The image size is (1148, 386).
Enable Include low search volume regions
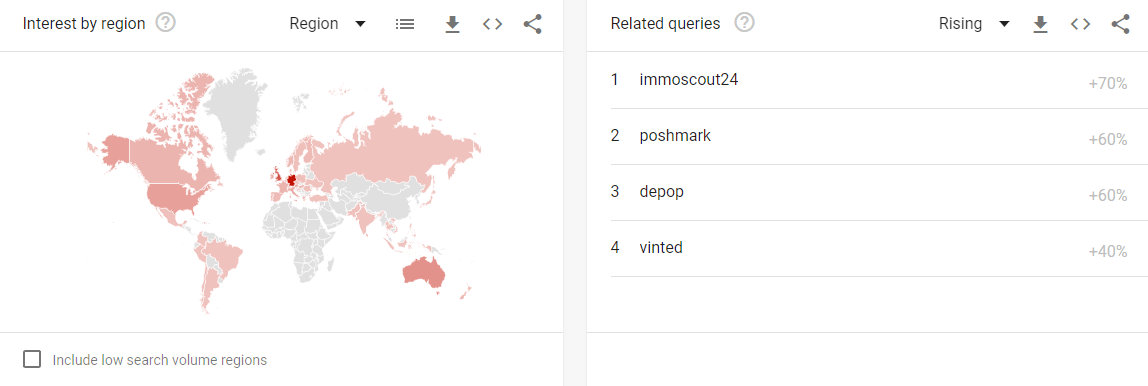32,360
